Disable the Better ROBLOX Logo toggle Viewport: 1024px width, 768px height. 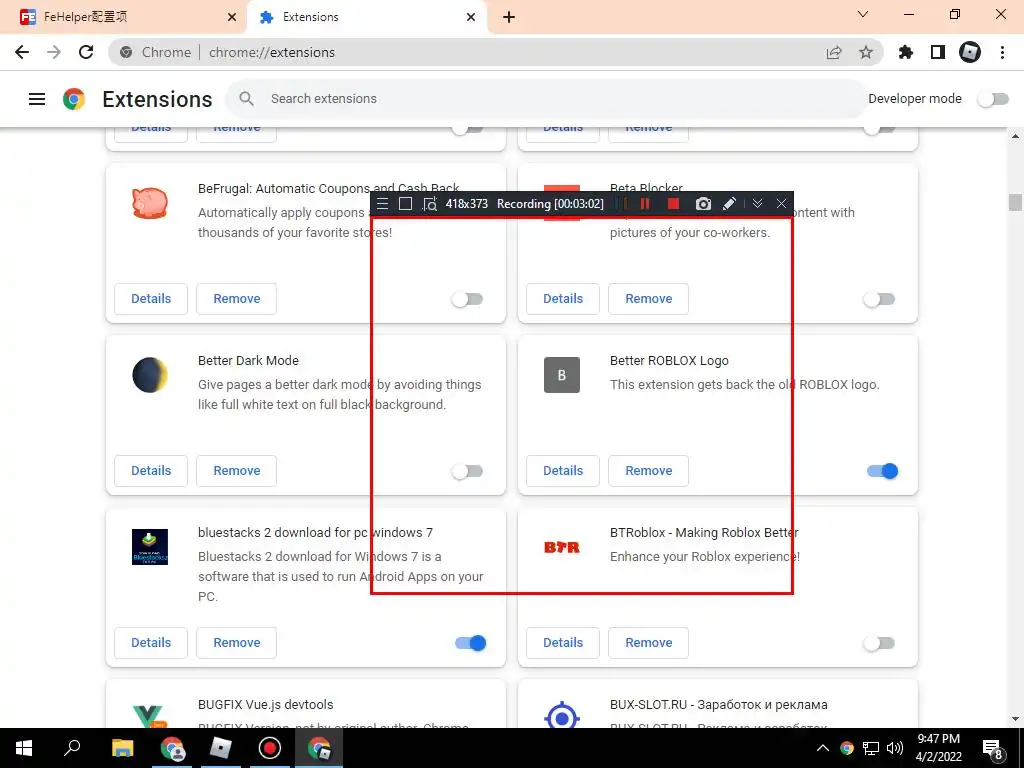point(882,471)
